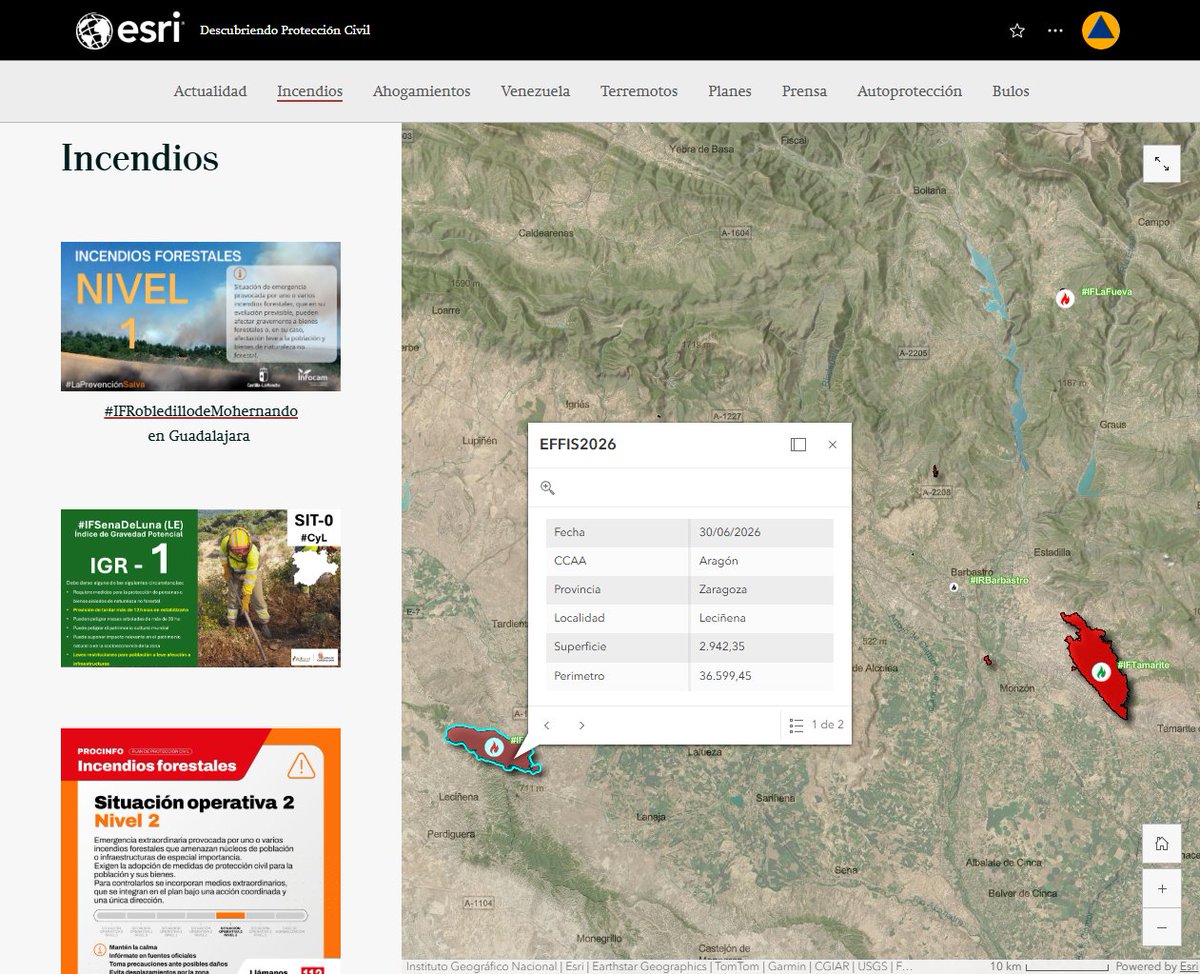Screen dimensions: 1200x974
Task: Click the 'Incendios' page heading
Action: pyautogui.click(x=140, y=157)
